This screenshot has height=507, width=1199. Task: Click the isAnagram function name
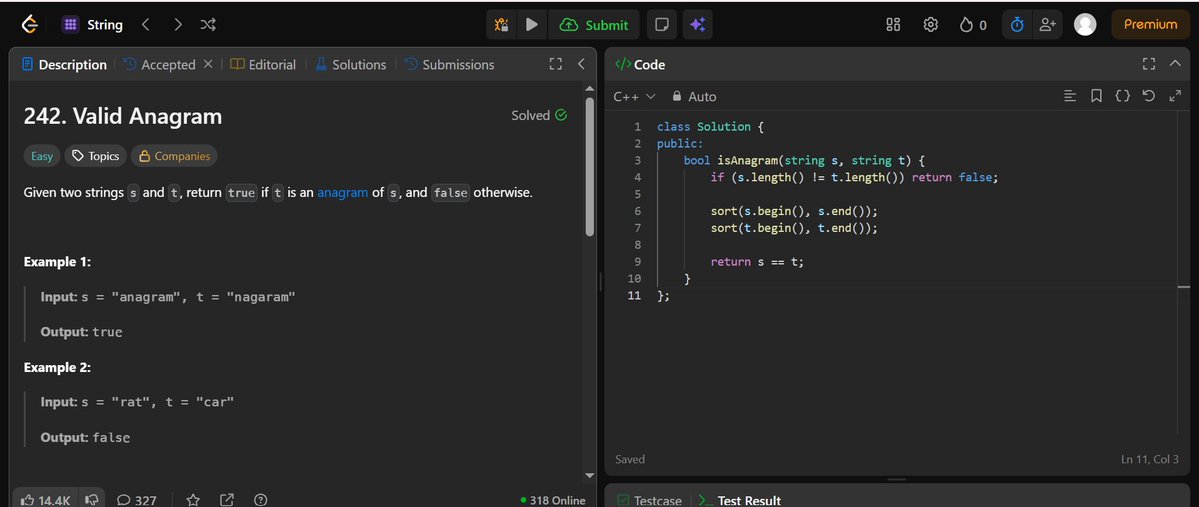(x=747, y=161)
